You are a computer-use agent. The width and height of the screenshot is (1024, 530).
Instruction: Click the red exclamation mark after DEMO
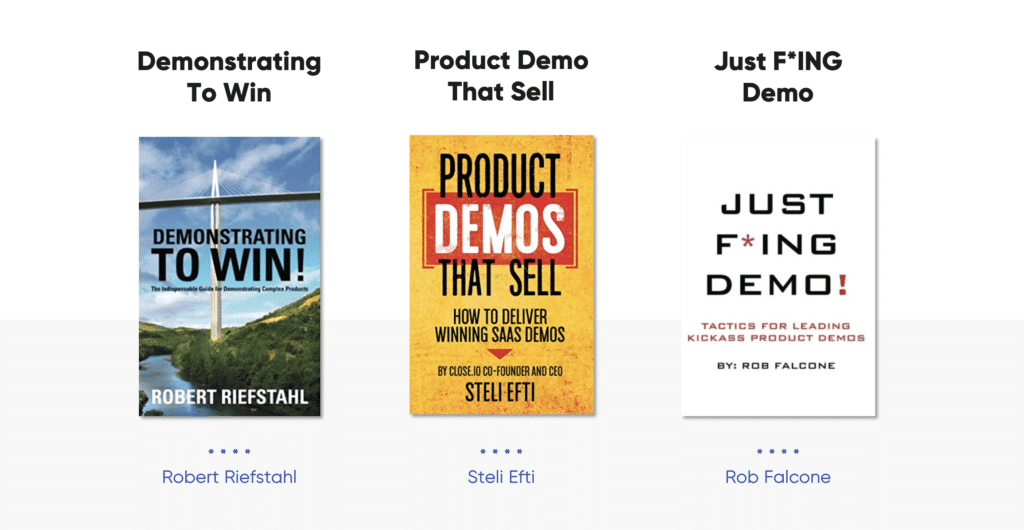(844, 285)
